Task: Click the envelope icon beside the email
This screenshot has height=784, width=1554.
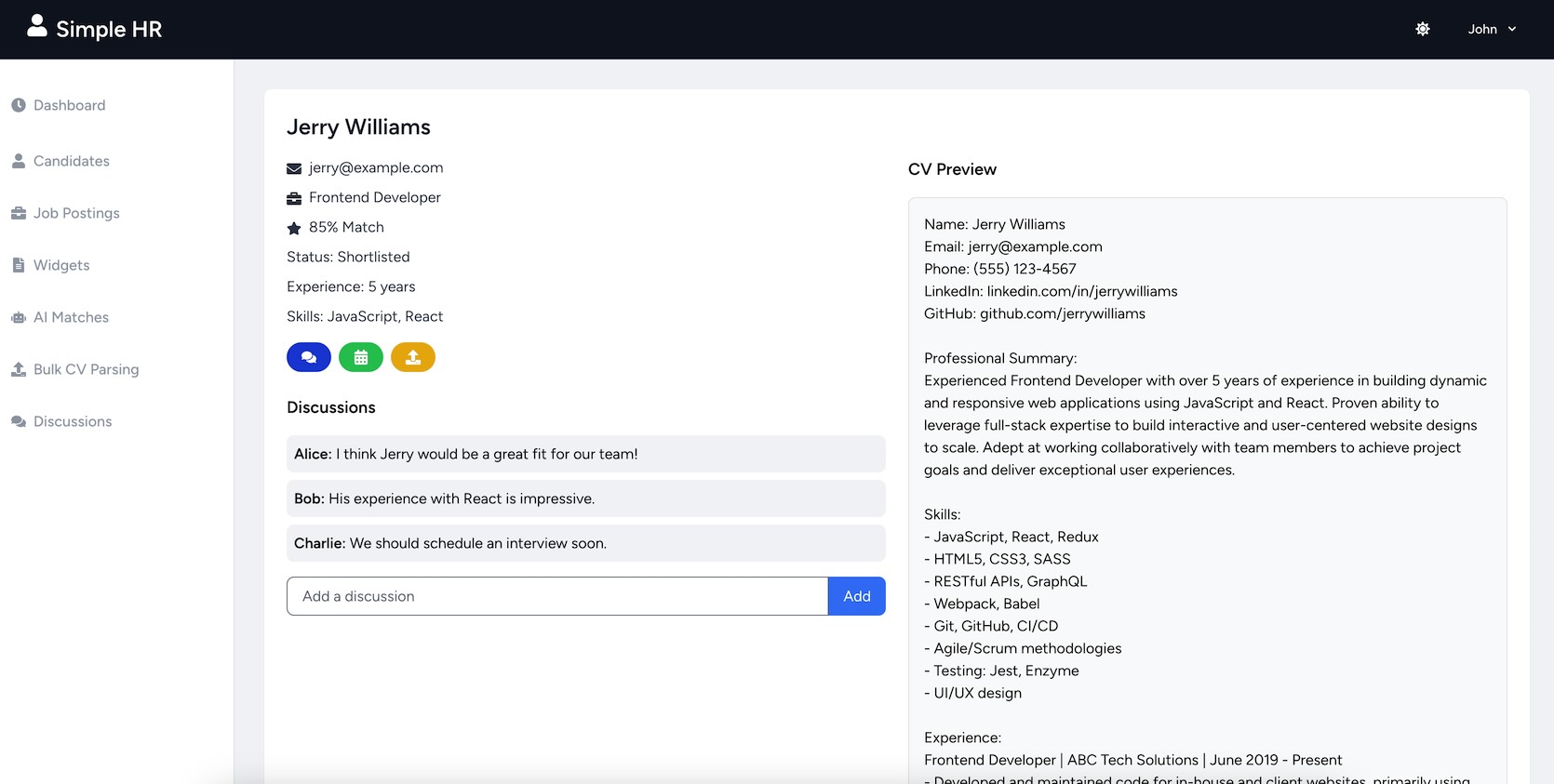Action: [294, 168]
